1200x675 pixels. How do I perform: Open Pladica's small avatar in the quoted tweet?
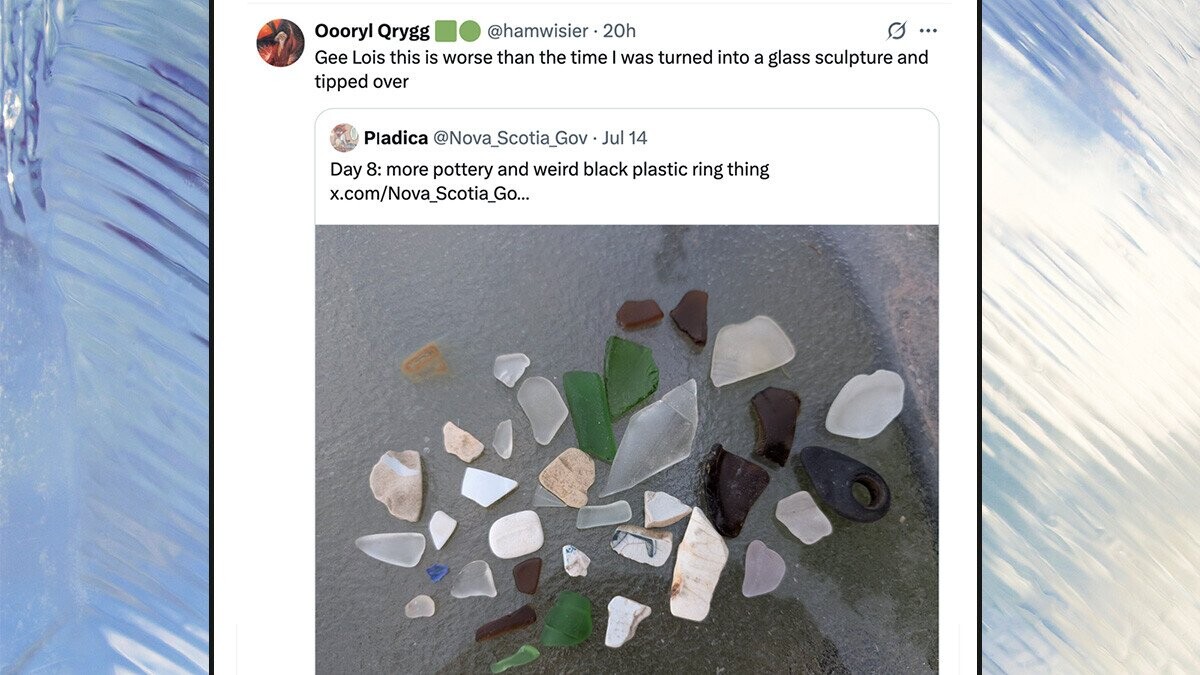click(344, 138)
